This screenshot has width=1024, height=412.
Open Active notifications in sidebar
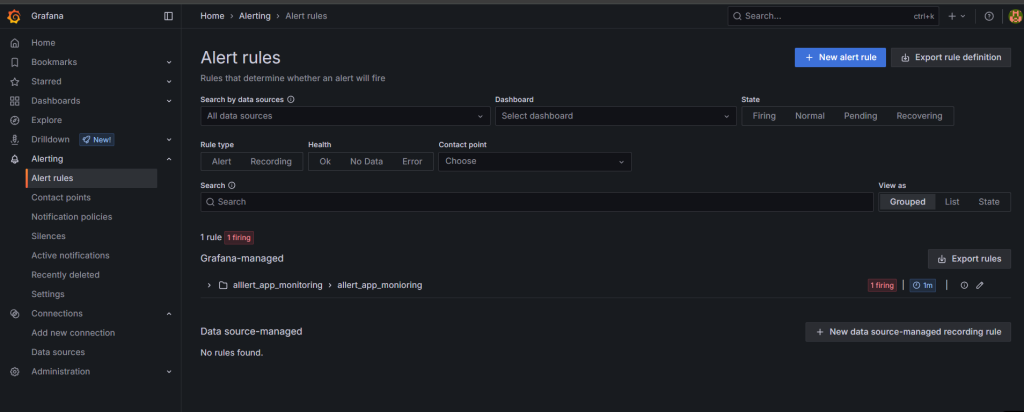tap(71, 255)
